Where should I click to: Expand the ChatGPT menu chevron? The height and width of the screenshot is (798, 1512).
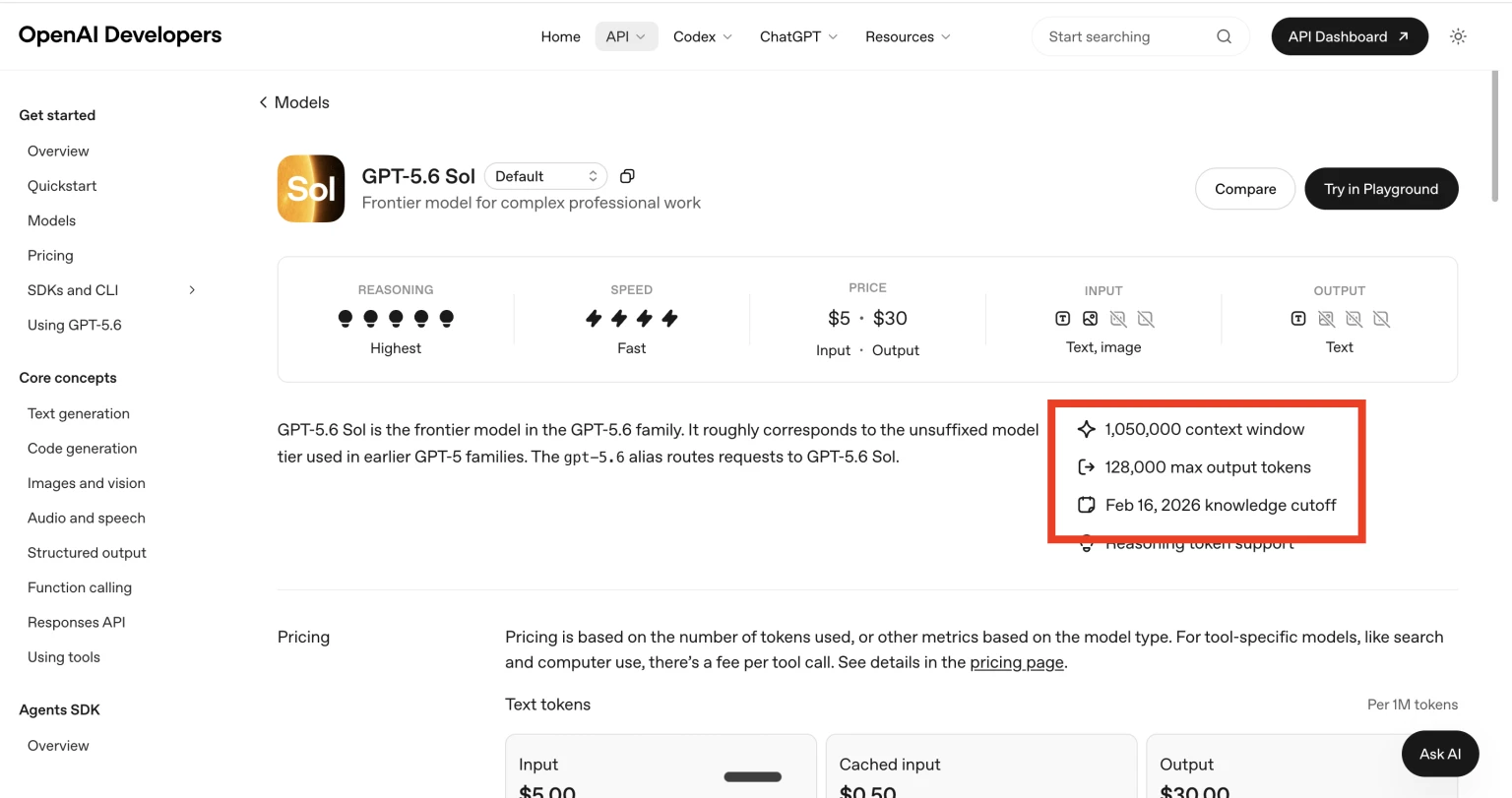833,36
